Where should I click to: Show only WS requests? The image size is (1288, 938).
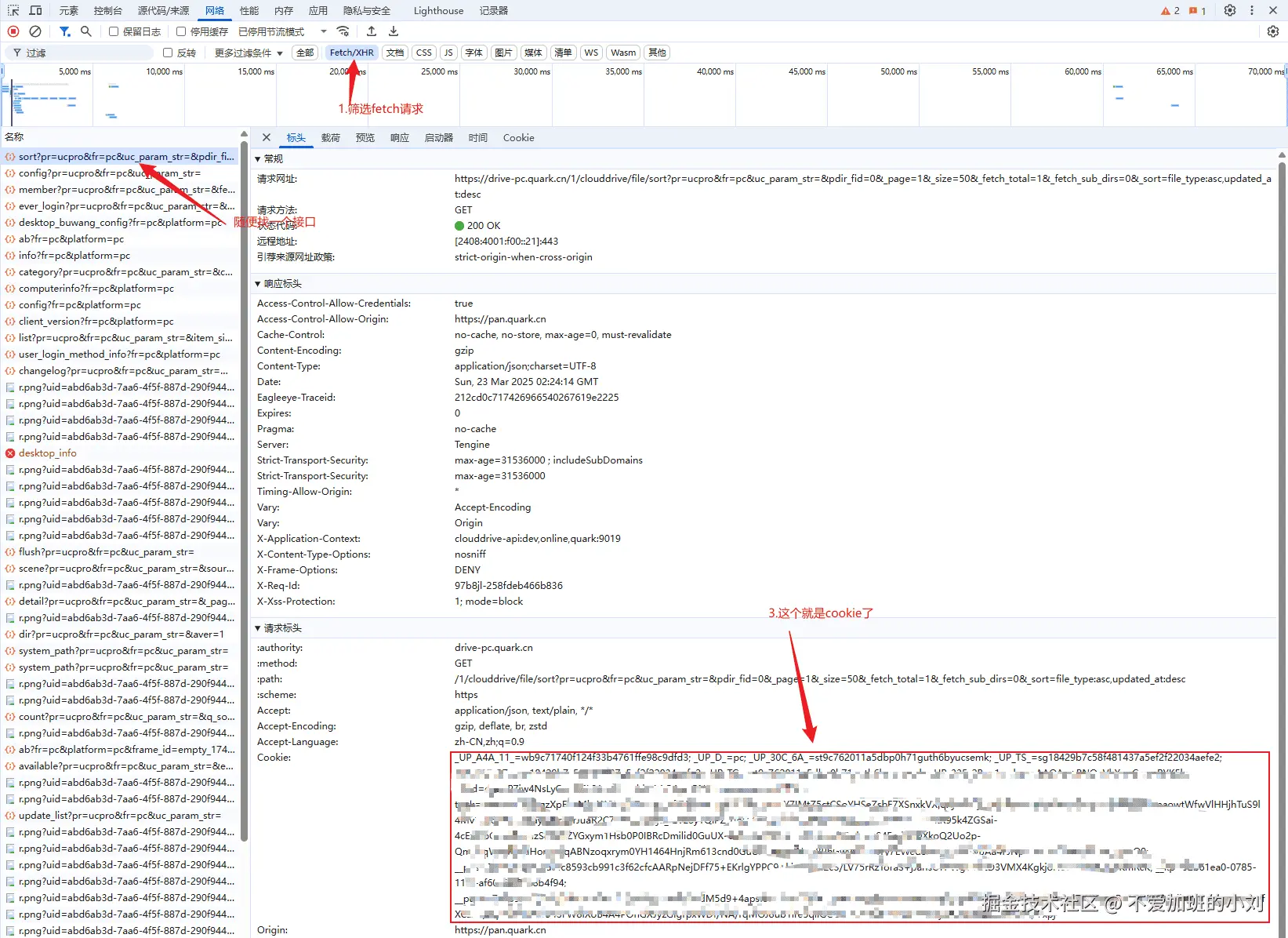click(591, 53)
